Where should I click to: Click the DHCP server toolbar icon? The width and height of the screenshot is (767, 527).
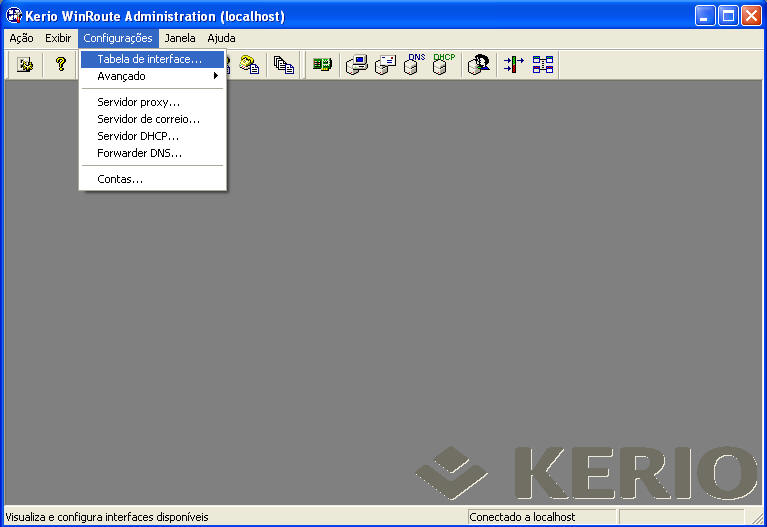coord(443,65)
